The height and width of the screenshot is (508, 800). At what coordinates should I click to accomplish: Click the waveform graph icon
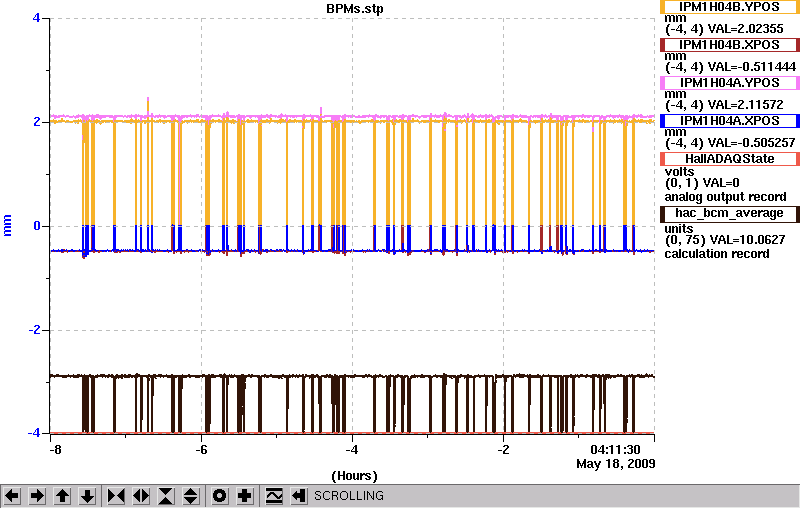(274, 496)
